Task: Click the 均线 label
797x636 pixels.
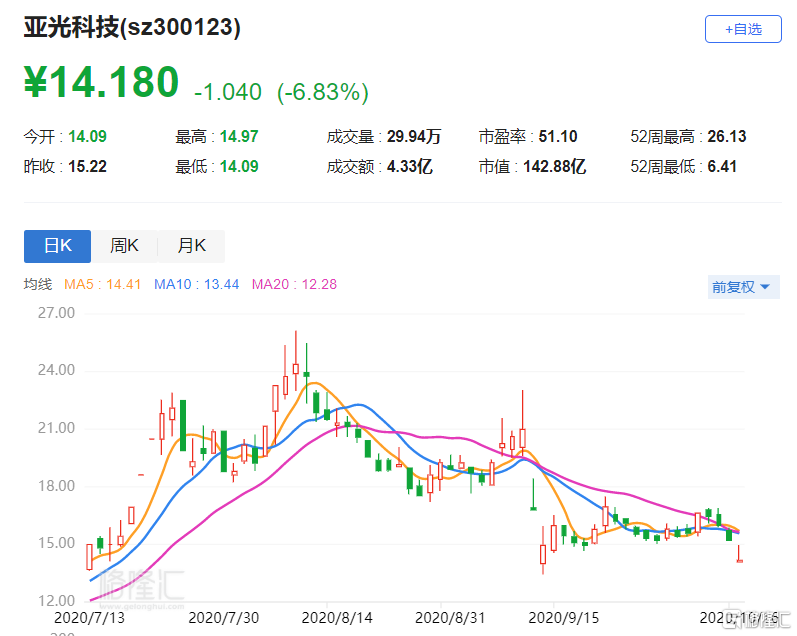Action: click(x=38, y=284)
